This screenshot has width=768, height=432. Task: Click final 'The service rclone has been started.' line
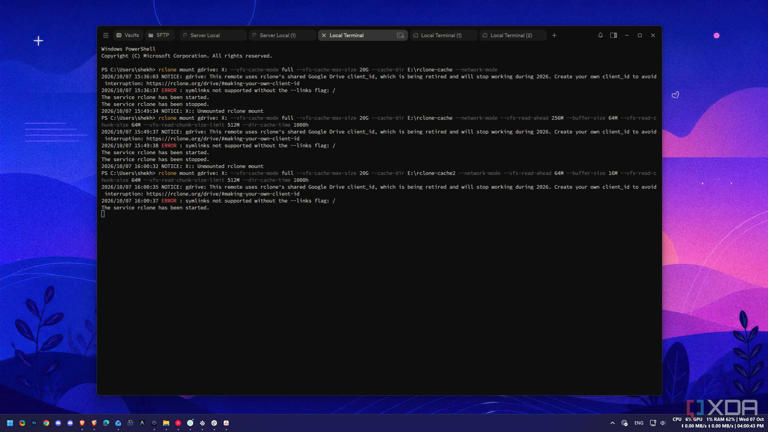point(155,208)
